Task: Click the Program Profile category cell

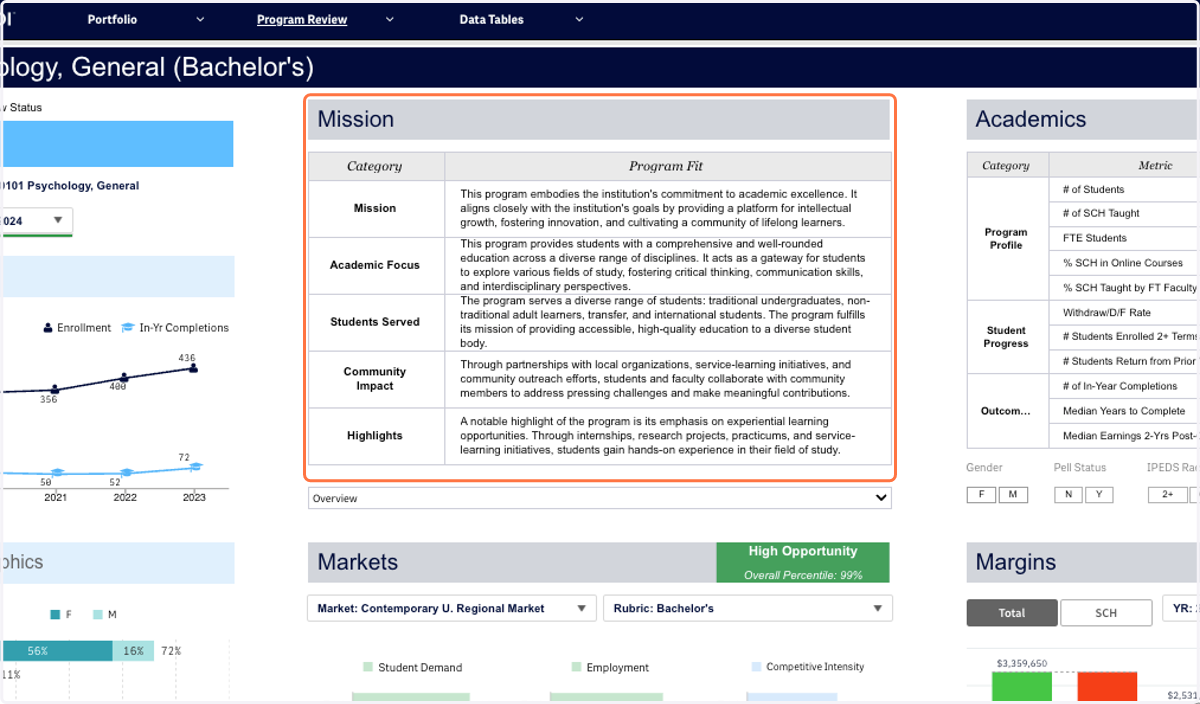Action: pos(1006,238)
